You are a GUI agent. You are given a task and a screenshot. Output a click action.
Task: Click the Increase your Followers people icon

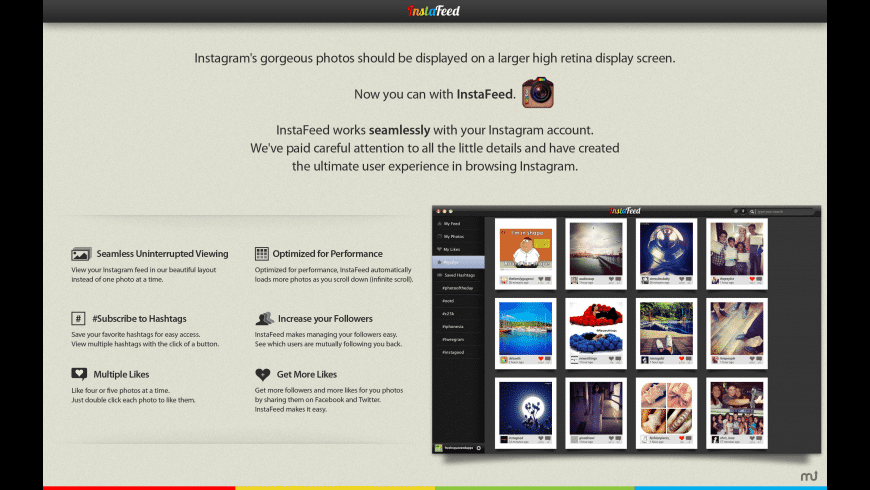(x=265, y=318)
